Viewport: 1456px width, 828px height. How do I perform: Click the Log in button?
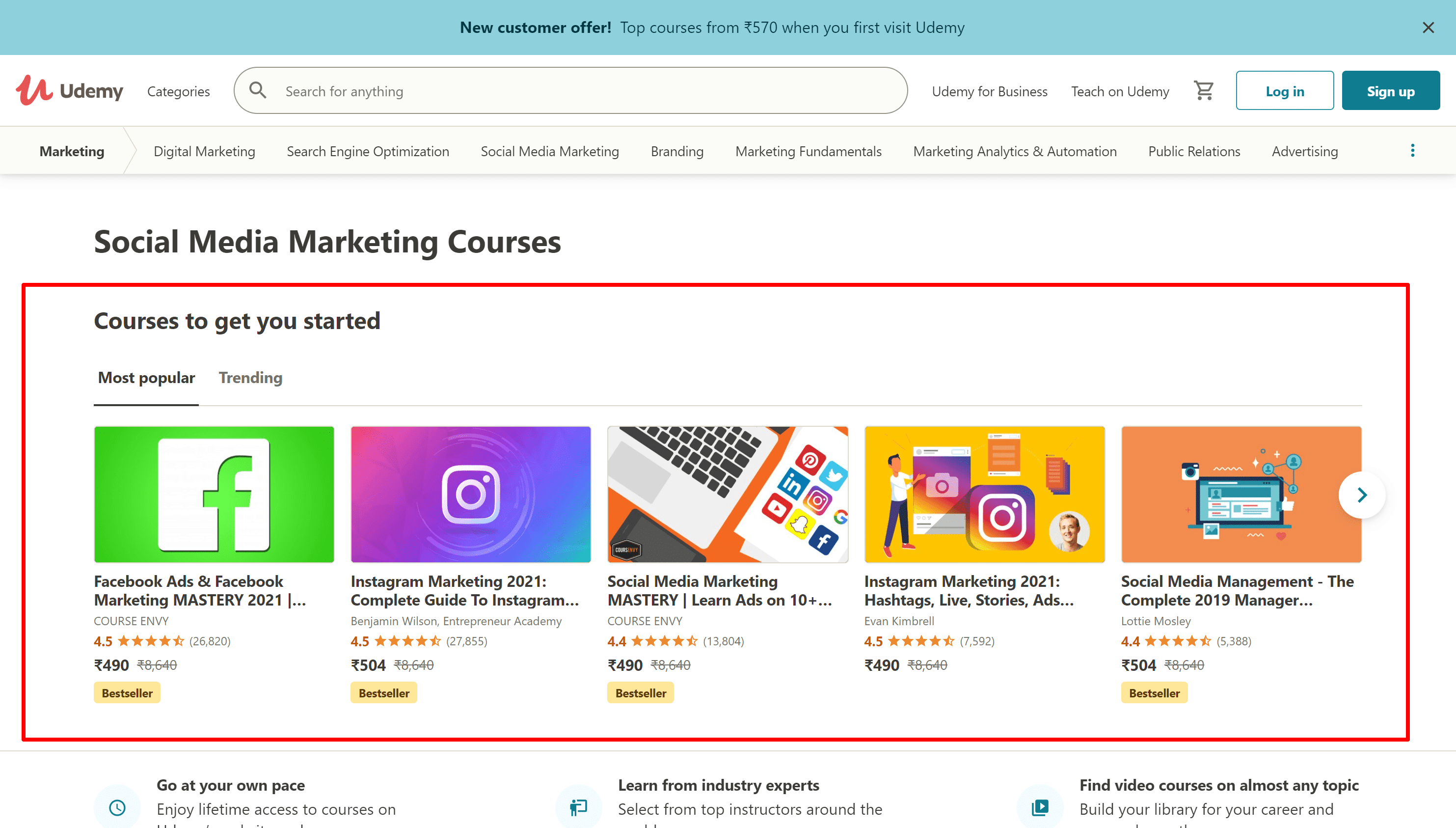1284,90
